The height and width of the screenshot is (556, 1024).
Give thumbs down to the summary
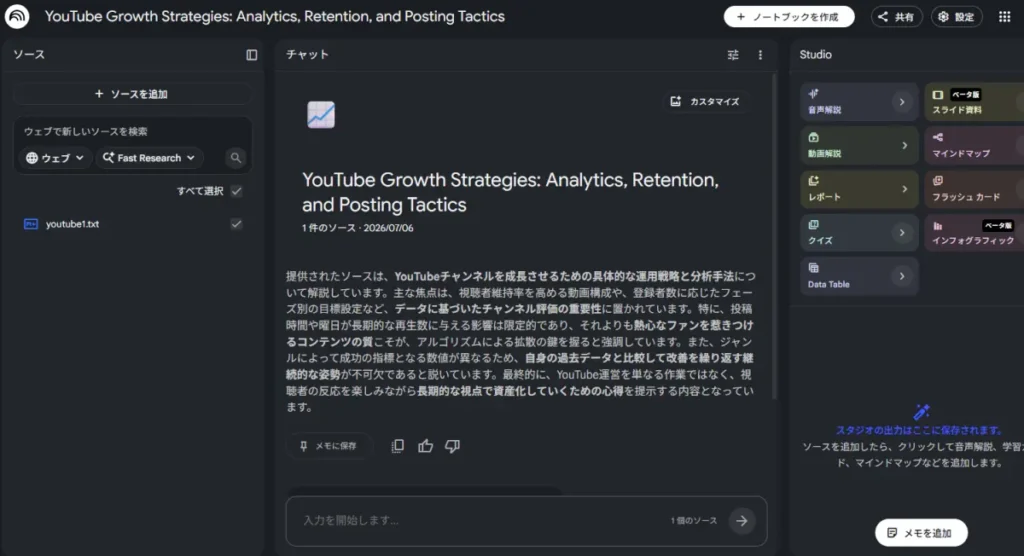coord(452,446)
